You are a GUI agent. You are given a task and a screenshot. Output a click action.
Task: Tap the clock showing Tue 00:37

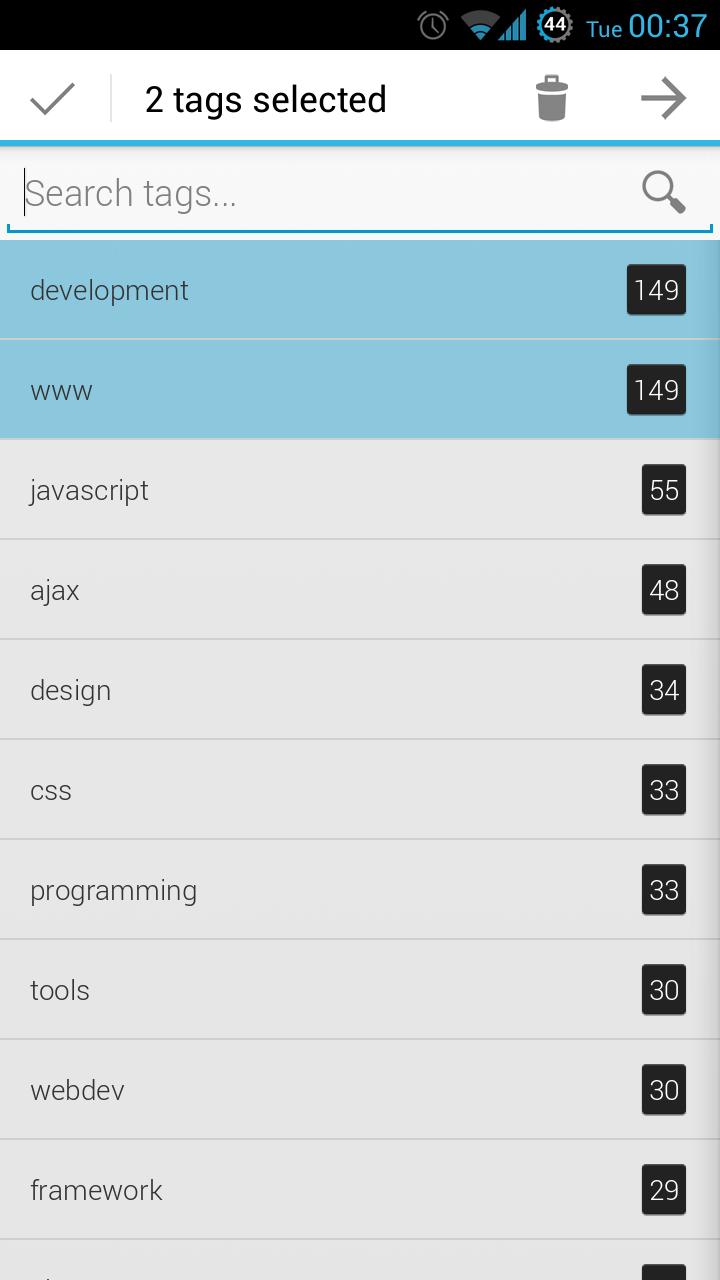coord(647,27)
